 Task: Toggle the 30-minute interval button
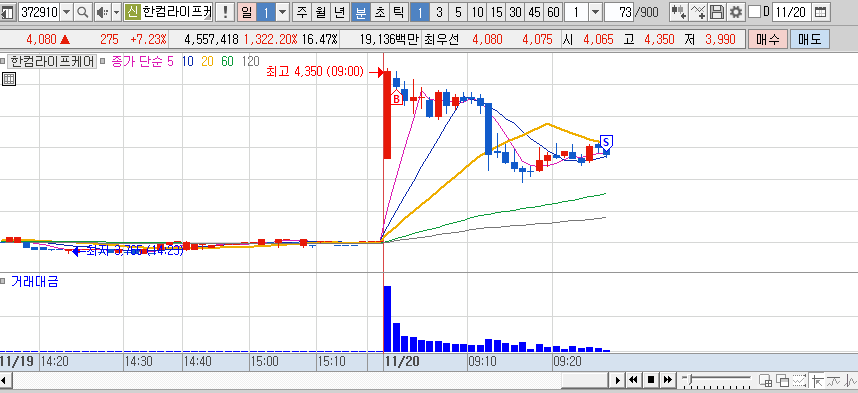515,11
